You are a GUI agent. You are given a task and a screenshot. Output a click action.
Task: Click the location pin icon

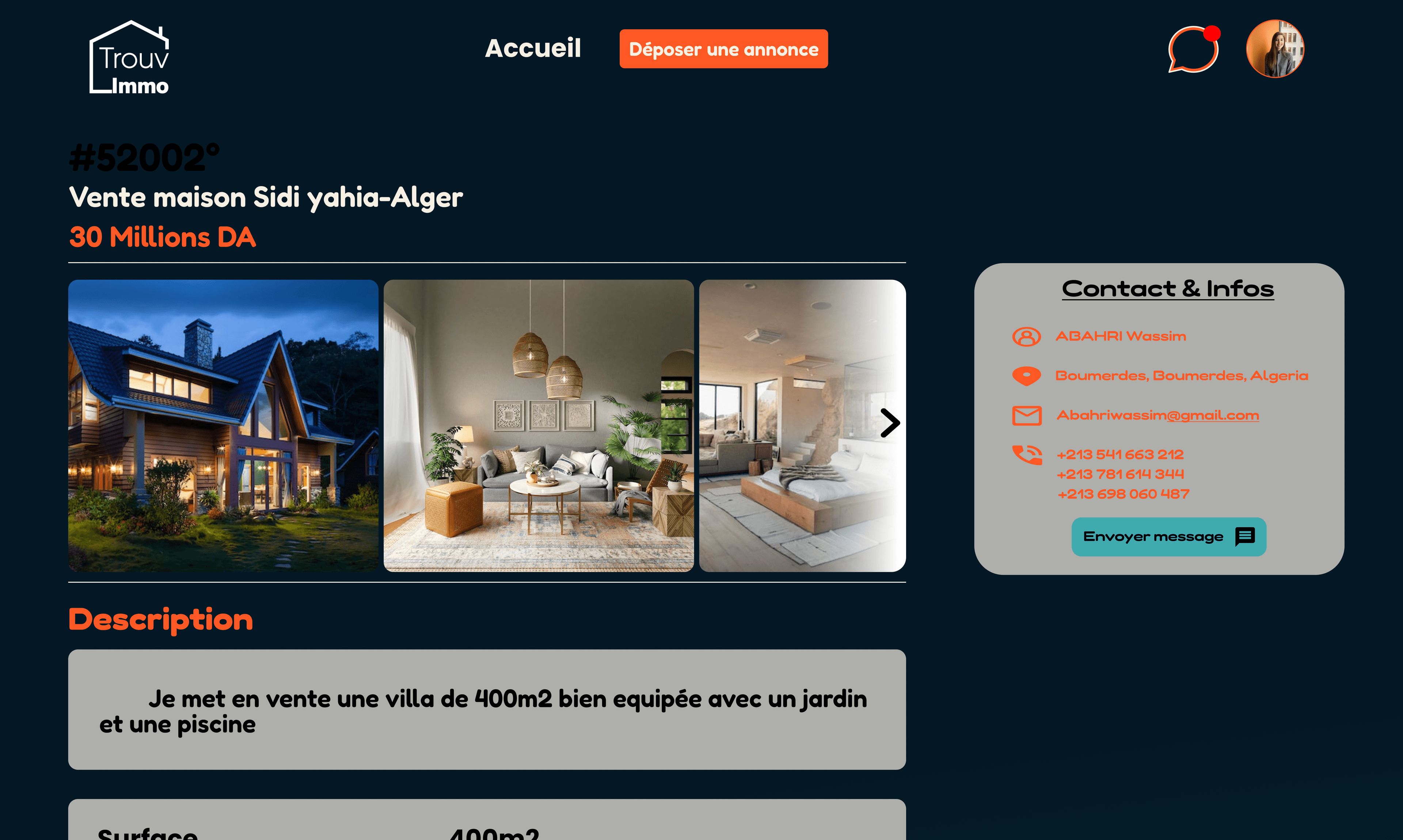pos(1026,376)
